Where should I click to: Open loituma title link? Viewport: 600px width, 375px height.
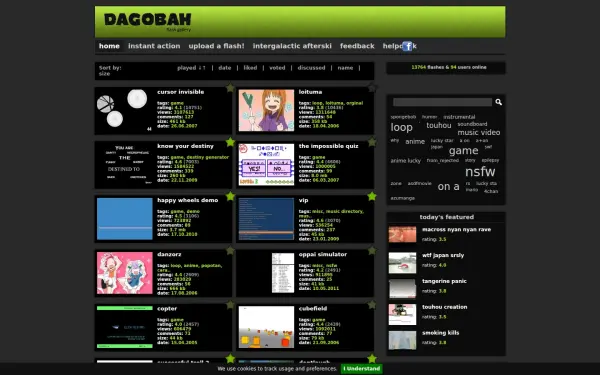pyautogui.click(x=310, y=92)
